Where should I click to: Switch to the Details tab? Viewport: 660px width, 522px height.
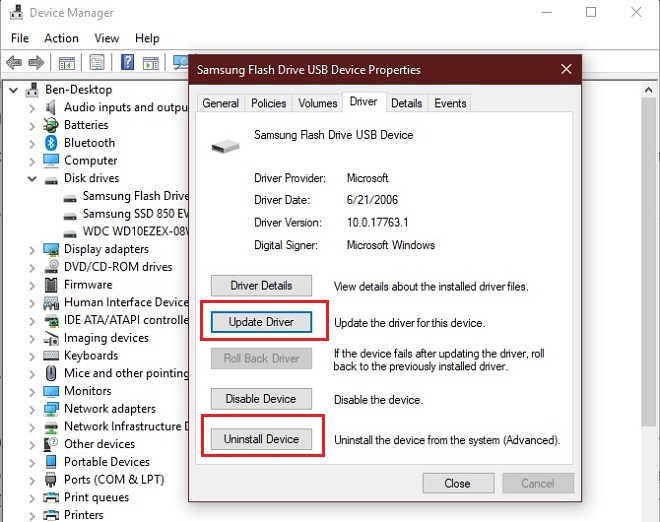[x=407, y=103]
